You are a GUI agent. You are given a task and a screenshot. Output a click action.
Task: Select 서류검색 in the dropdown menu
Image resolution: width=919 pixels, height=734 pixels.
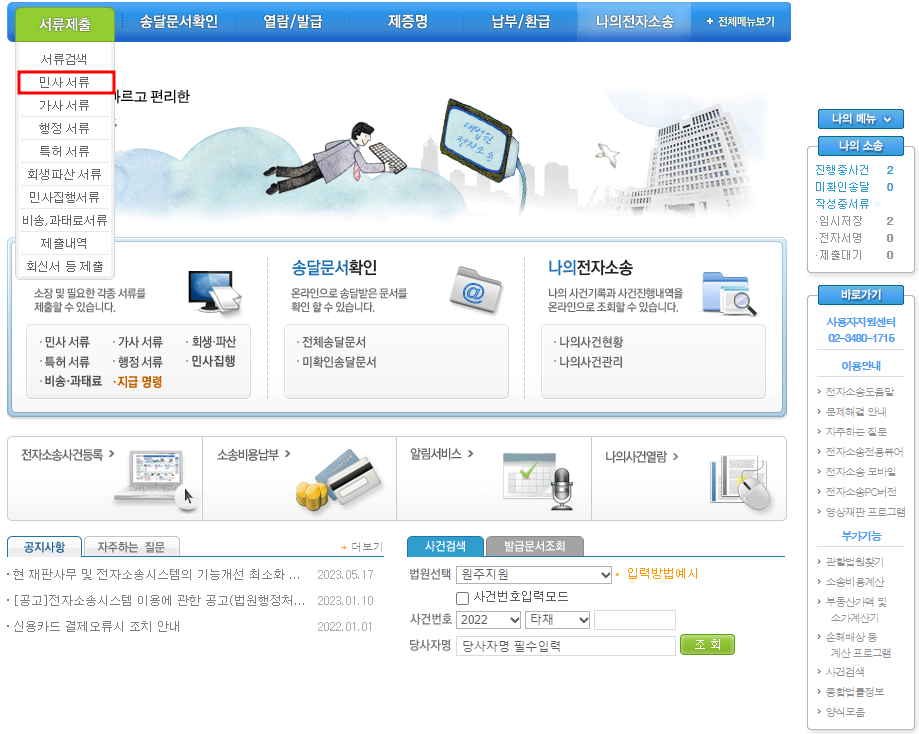(64, 59)
